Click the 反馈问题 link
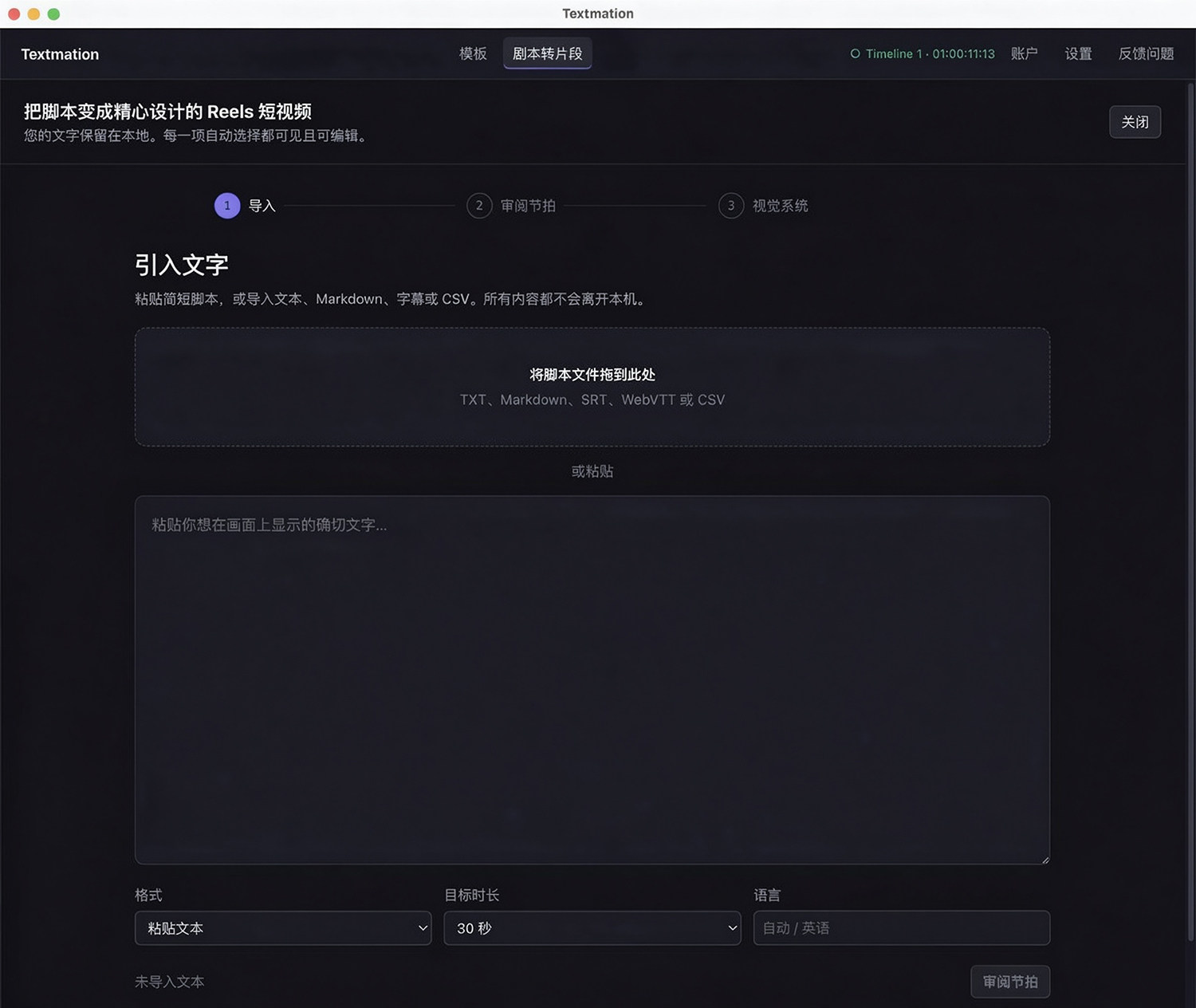 point(1146,53)
